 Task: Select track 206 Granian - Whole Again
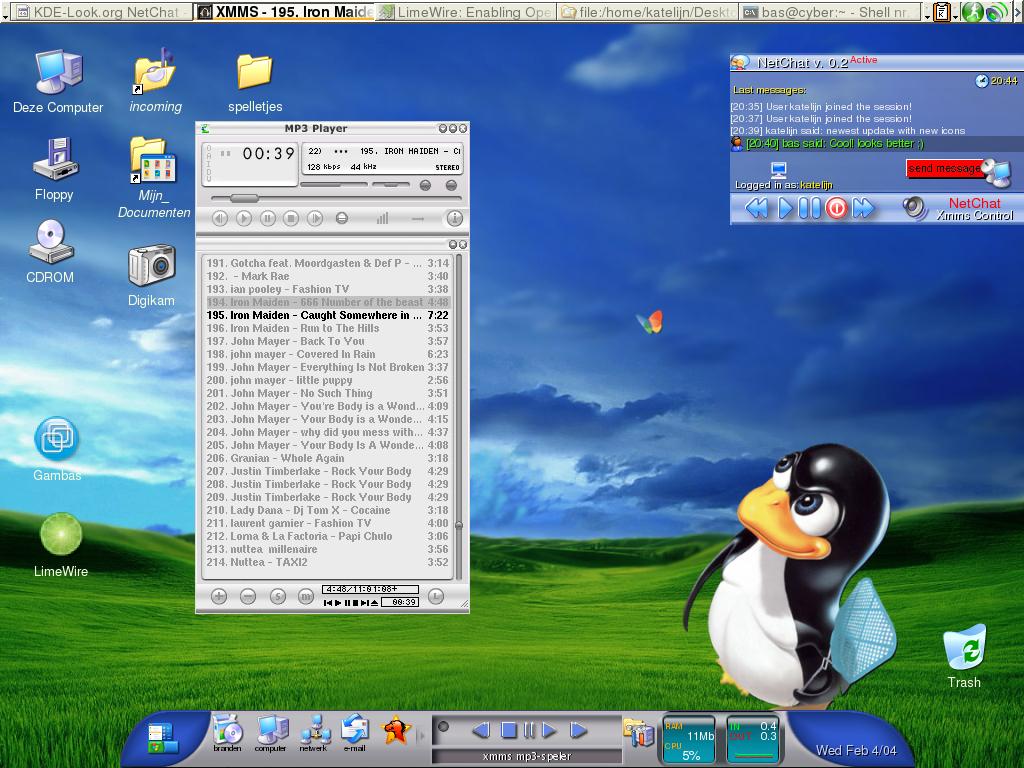[x=327, y=458]
